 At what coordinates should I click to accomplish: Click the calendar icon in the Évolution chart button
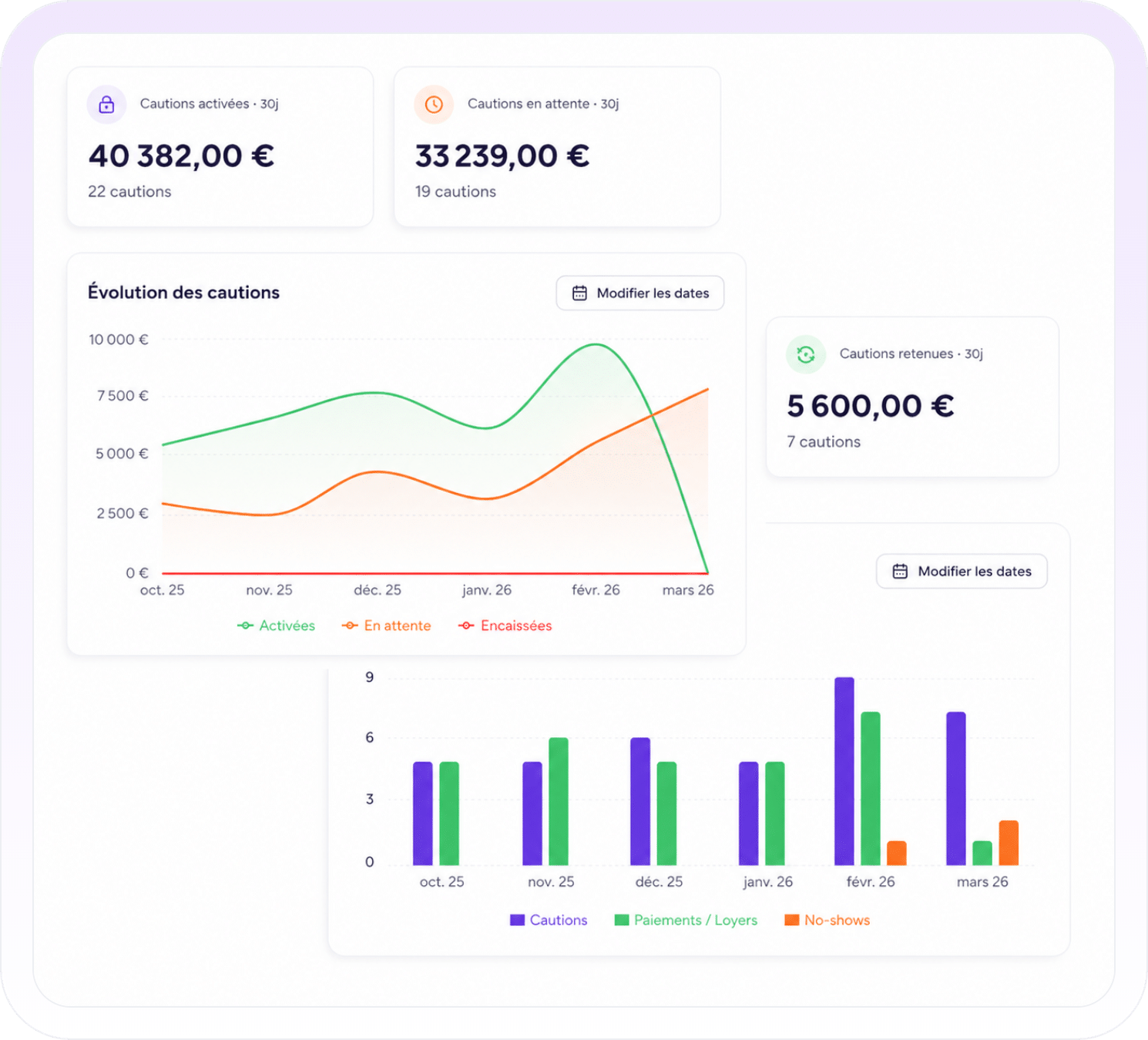tap(579, 294)
